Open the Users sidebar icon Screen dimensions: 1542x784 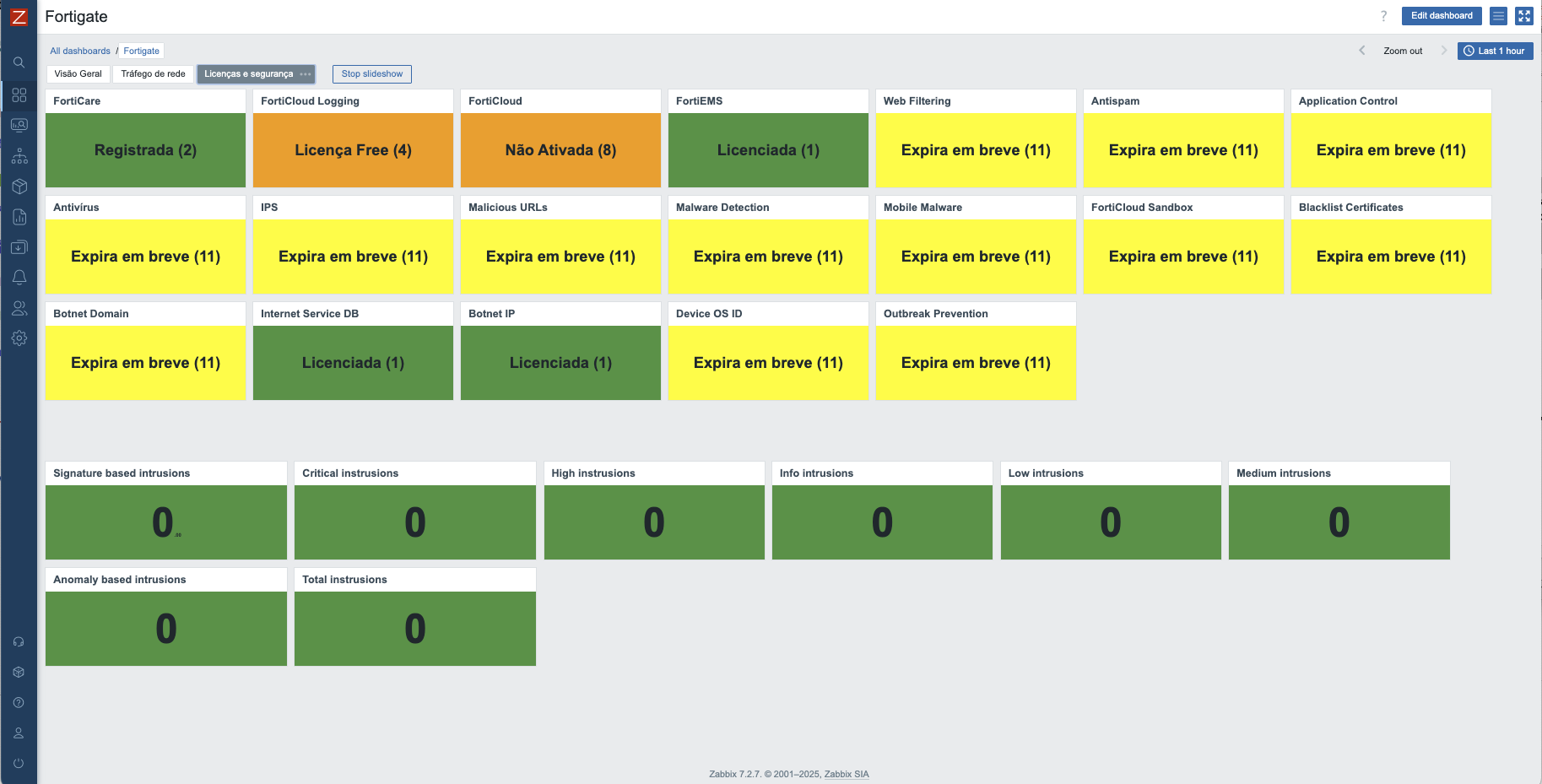click(19, 308)
